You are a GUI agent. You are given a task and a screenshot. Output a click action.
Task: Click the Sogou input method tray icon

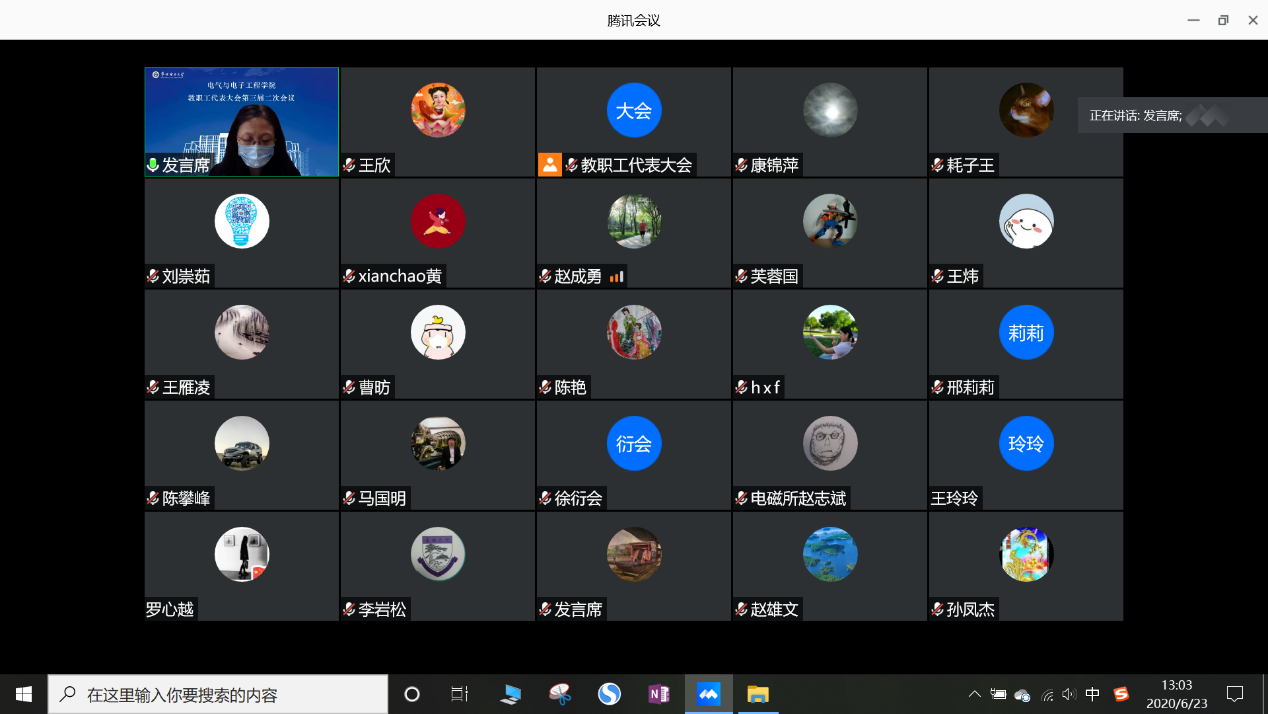[x=1121, y=694]
